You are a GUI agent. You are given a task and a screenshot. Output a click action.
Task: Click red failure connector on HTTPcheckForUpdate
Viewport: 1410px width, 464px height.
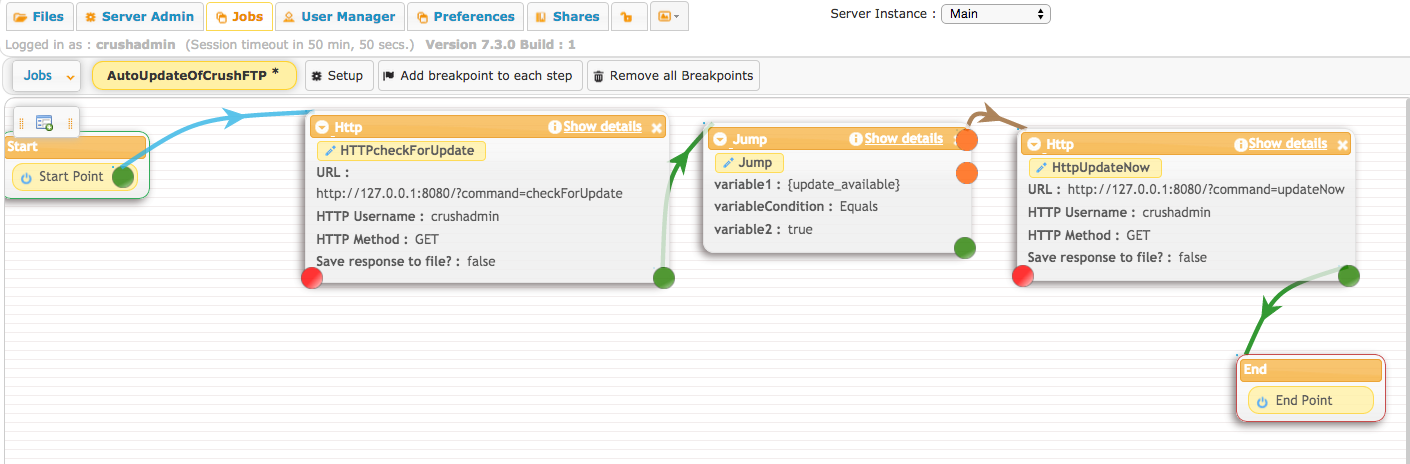312,278
